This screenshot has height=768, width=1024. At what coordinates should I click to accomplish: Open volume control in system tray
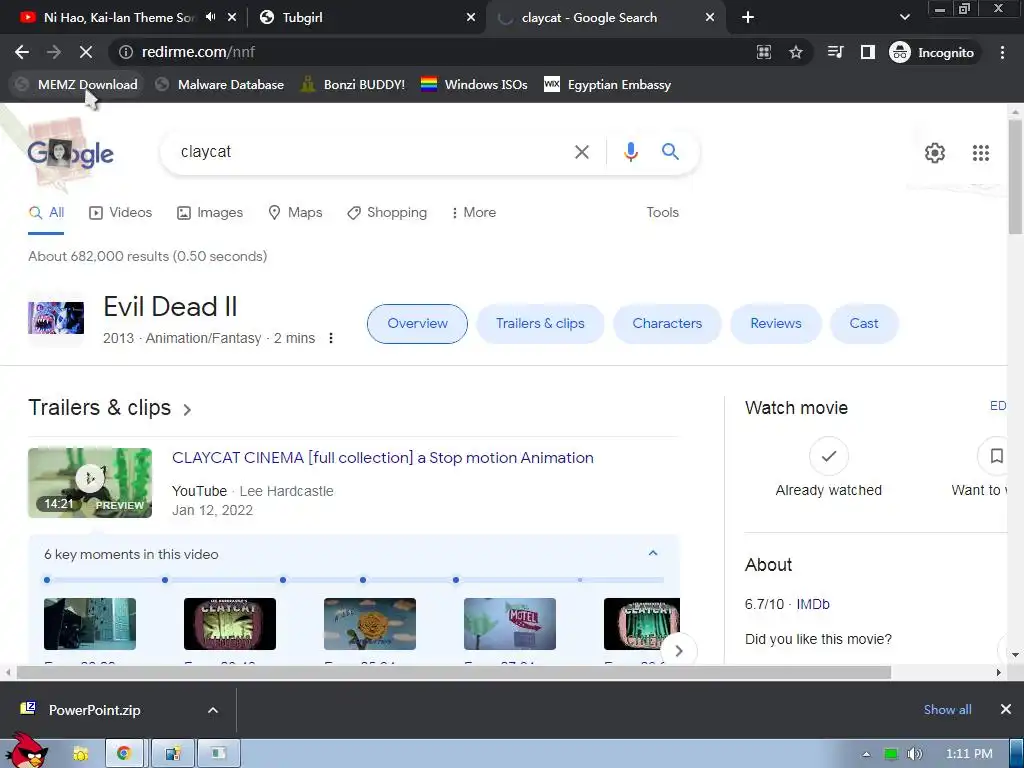914,754
